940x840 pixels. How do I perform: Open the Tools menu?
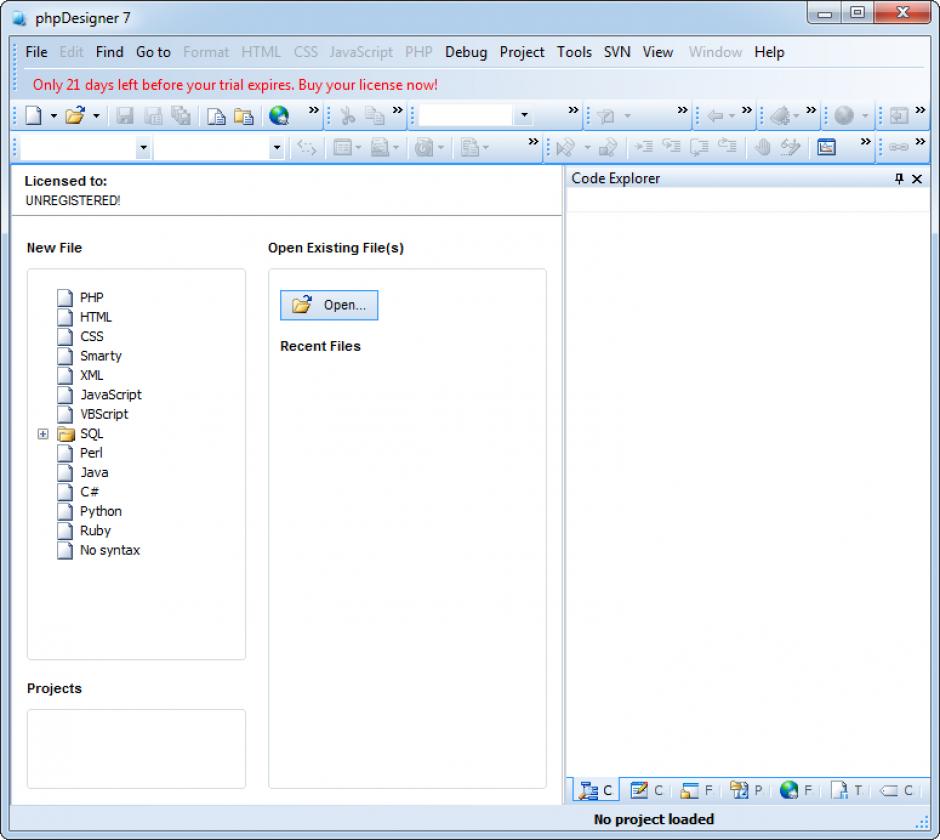574,52
